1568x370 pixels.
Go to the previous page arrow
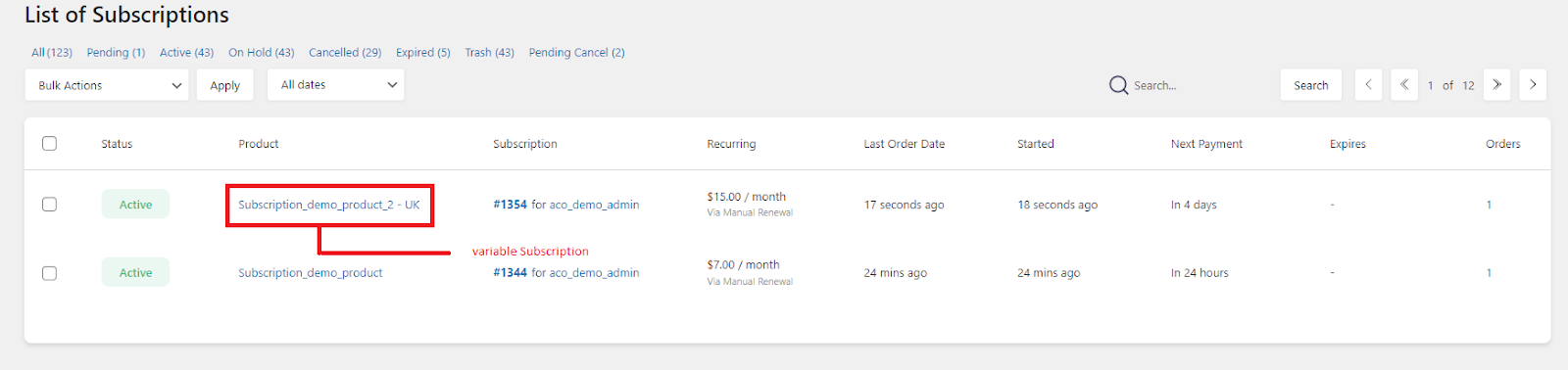pos(1368,85)
